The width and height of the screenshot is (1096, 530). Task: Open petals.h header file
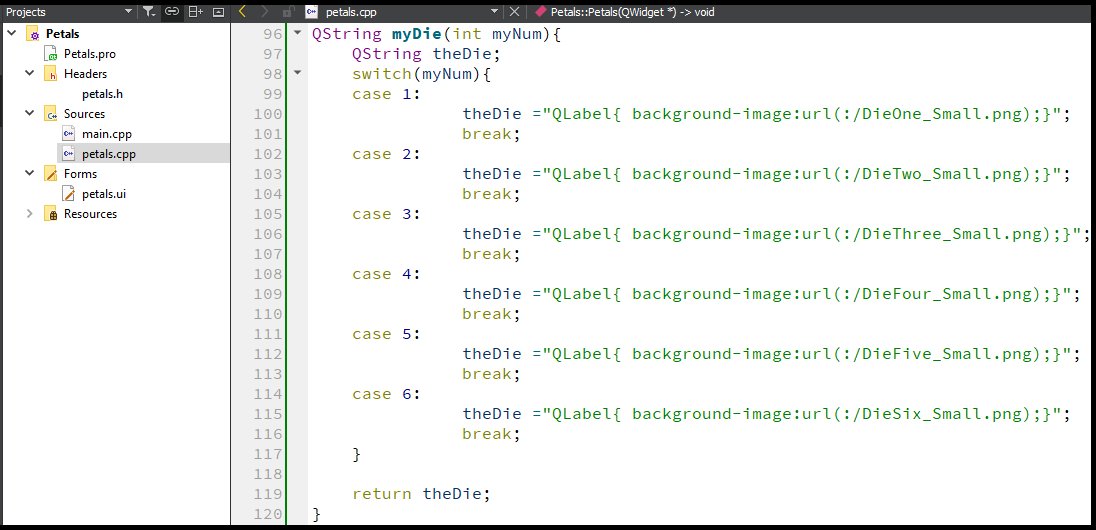pyautogui.click(x=102, y=93)
